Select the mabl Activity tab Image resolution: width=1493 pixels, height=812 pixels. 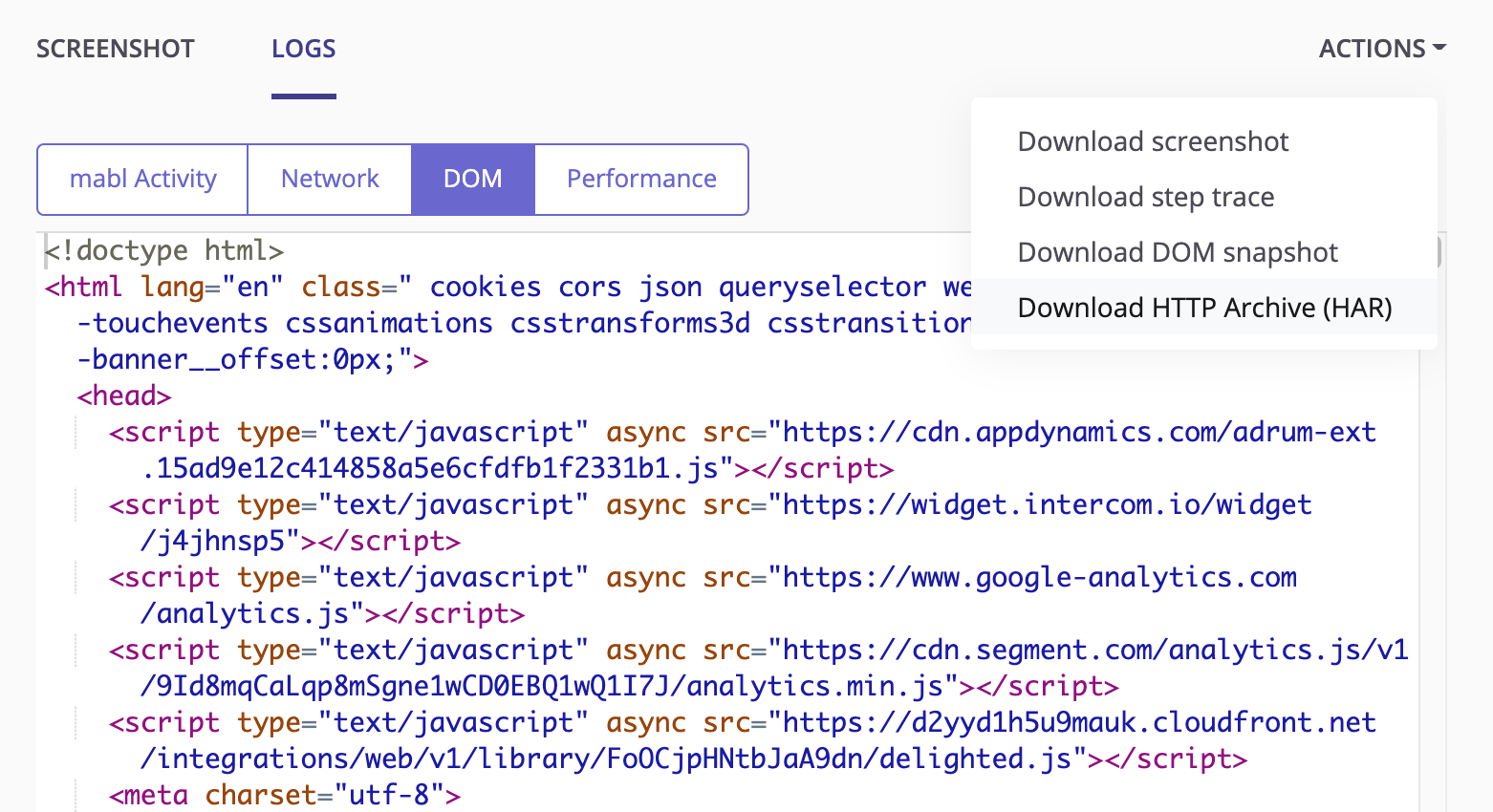coord(141,179)
